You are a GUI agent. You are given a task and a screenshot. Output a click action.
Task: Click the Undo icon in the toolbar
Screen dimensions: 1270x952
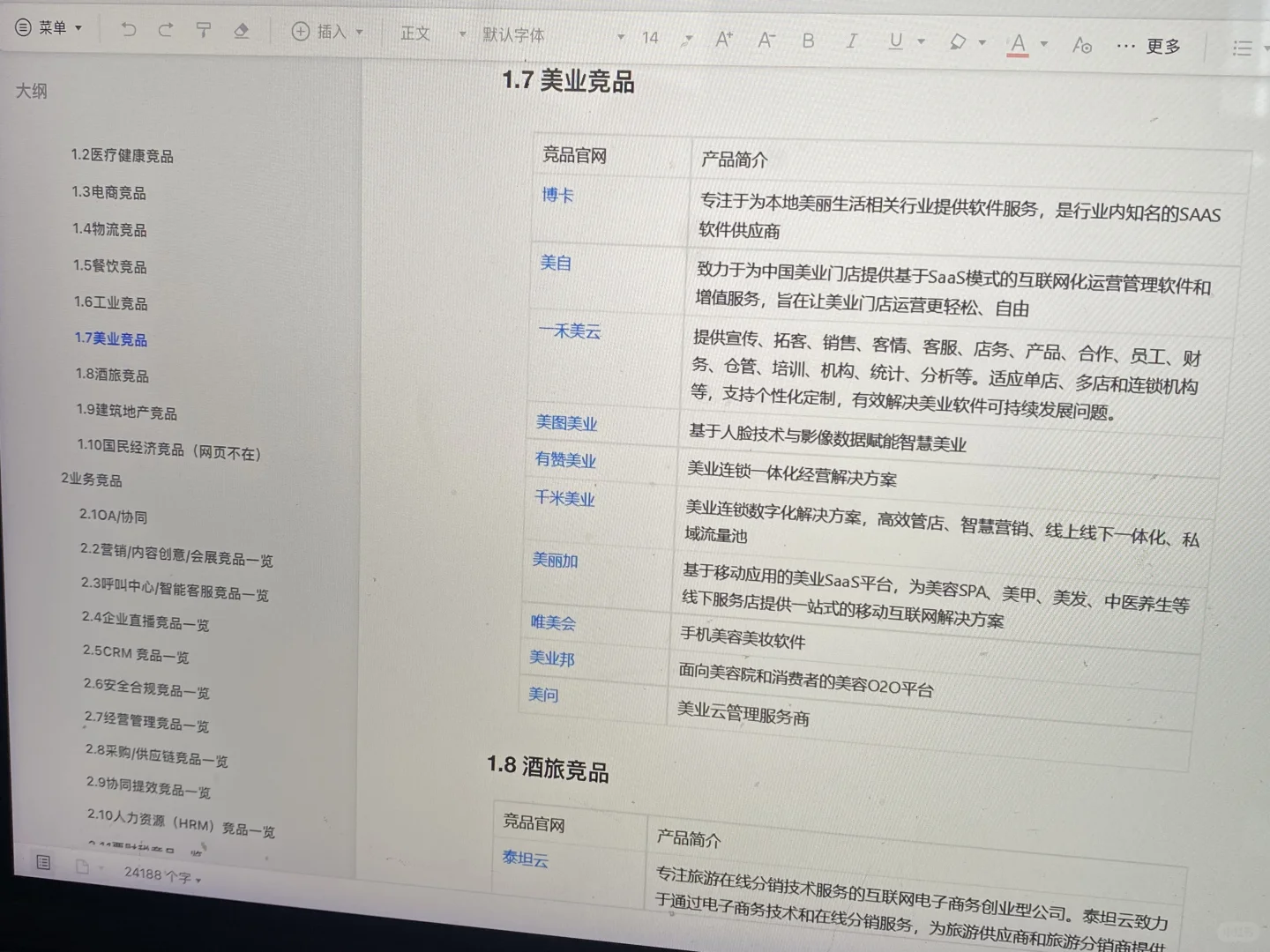pos(129,29)
